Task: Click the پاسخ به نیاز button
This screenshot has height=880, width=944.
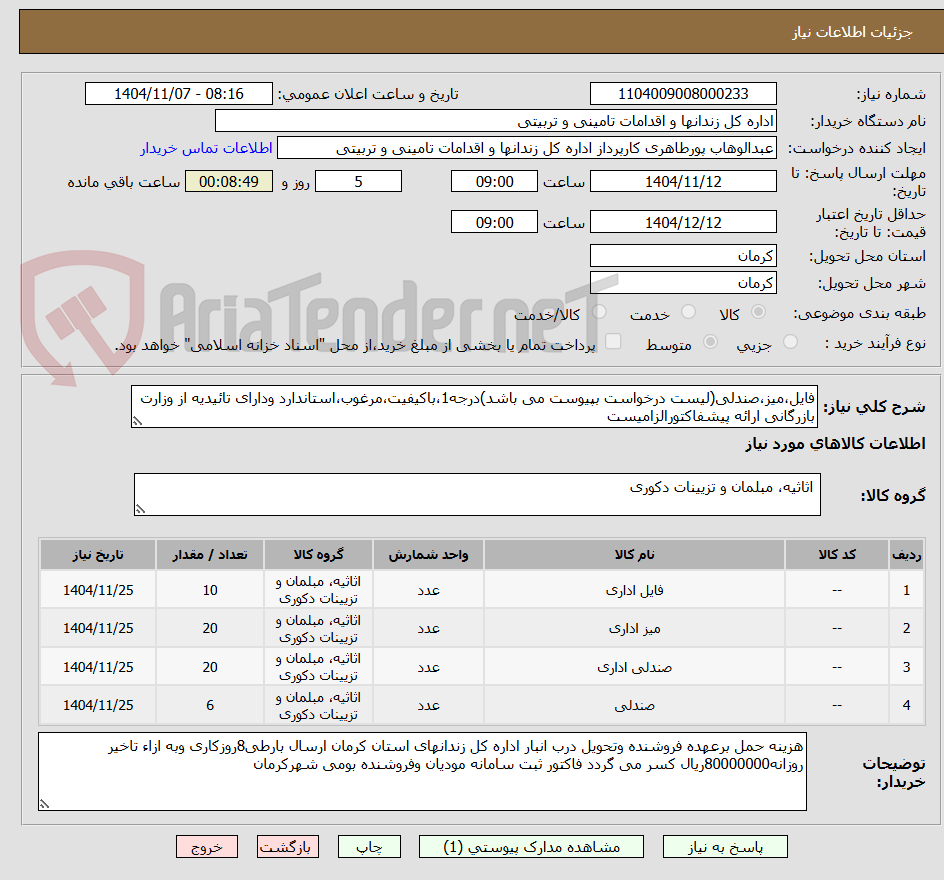Action: [x=725, y=847]
